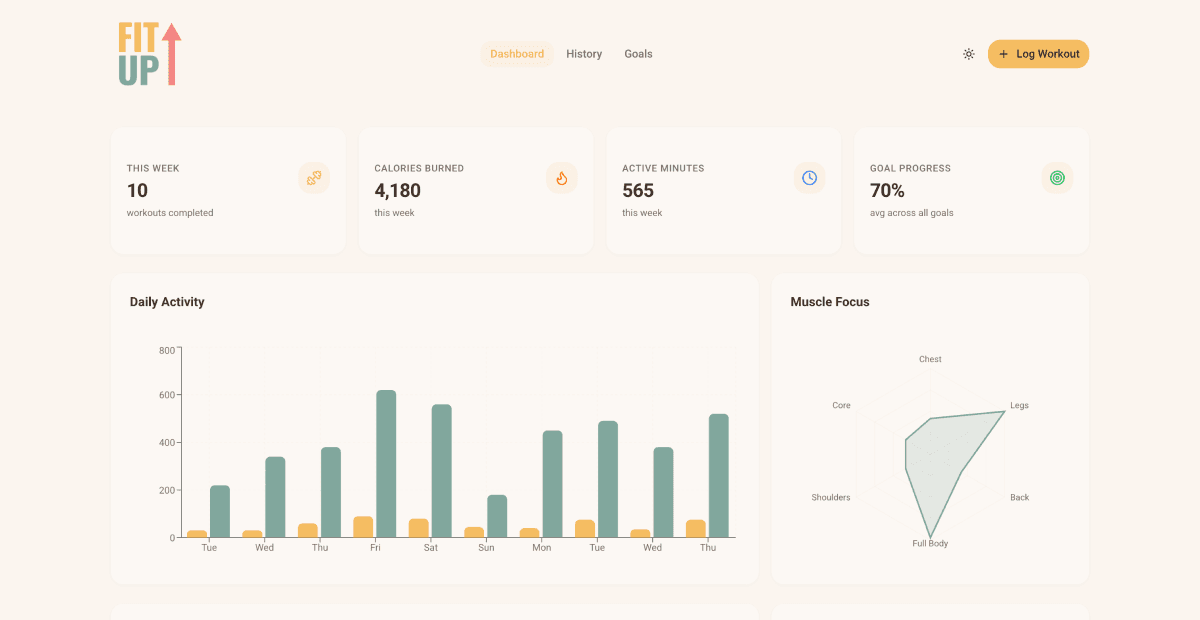1200x620 pixels.
Task: Click the Daily Activity heading
Action: click(167, 302)
